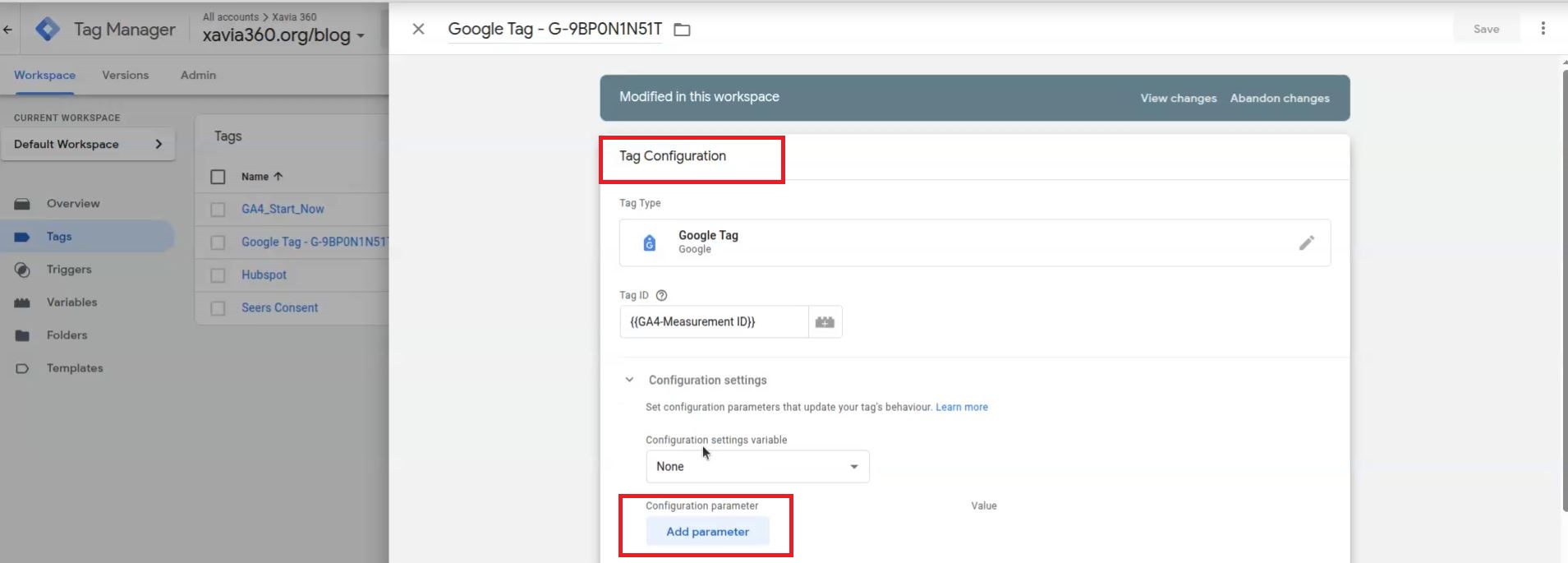This screenshot has width=1568, height=563.
Task: Click the Xavia 360 breadcrumb
Action: [x=294, y=16]
